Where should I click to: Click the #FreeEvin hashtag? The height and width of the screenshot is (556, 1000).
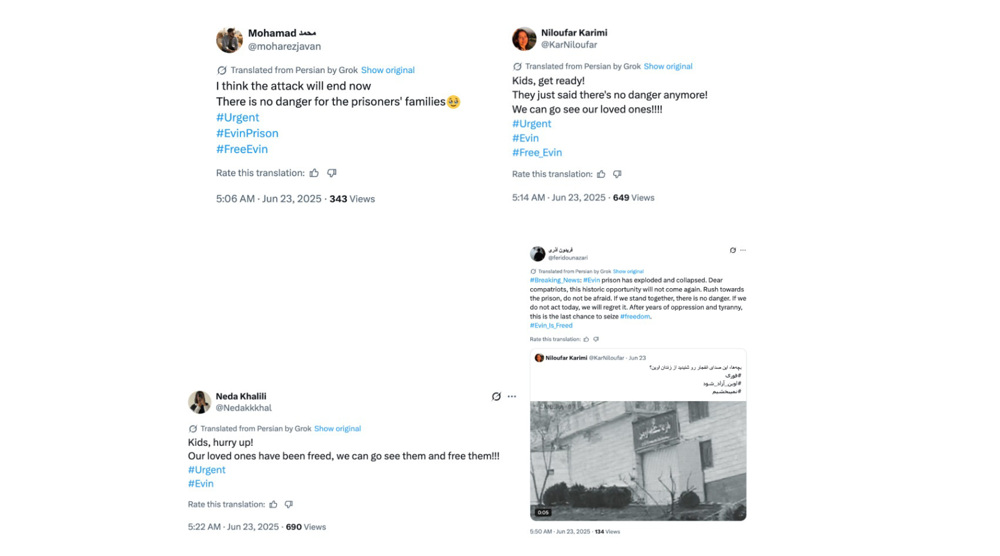[x=242, y=149]
